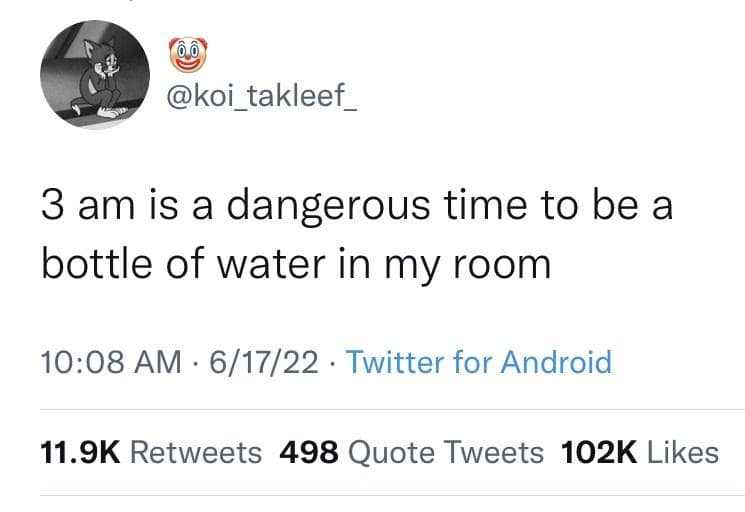Click the "bottle of water" tweet line

pyautogui.click(x=296, y=264)
